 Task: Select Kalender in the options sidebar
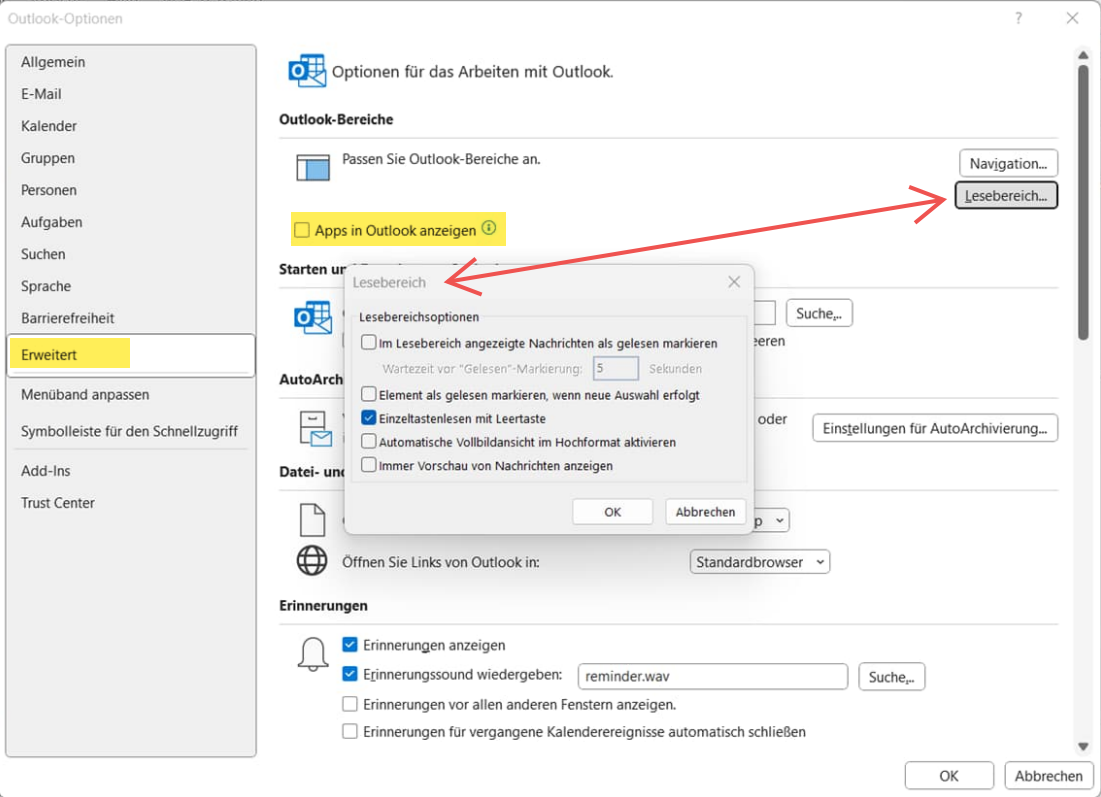tap(49, 126)
